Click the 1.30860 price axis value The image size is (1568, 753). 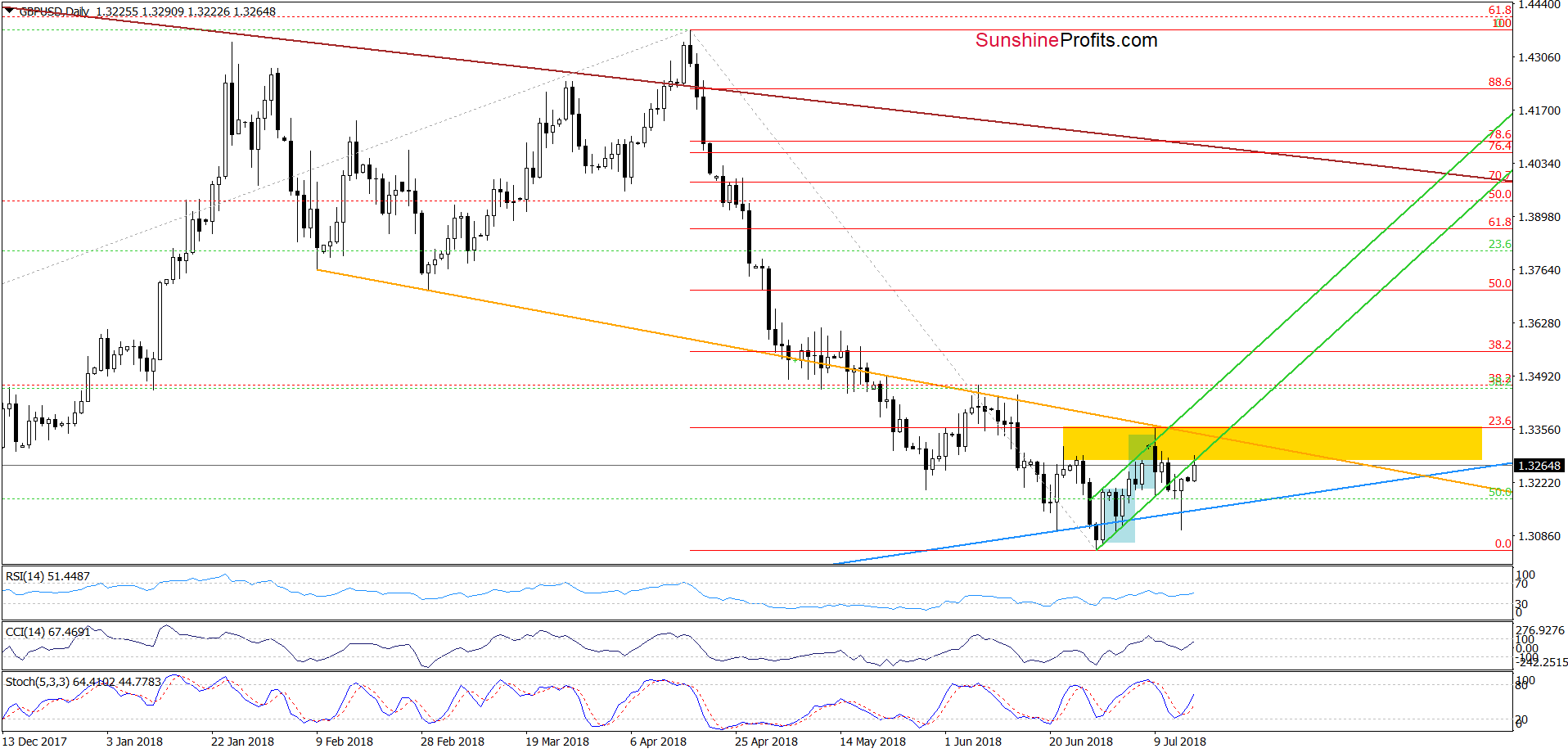click(1539, 536)
